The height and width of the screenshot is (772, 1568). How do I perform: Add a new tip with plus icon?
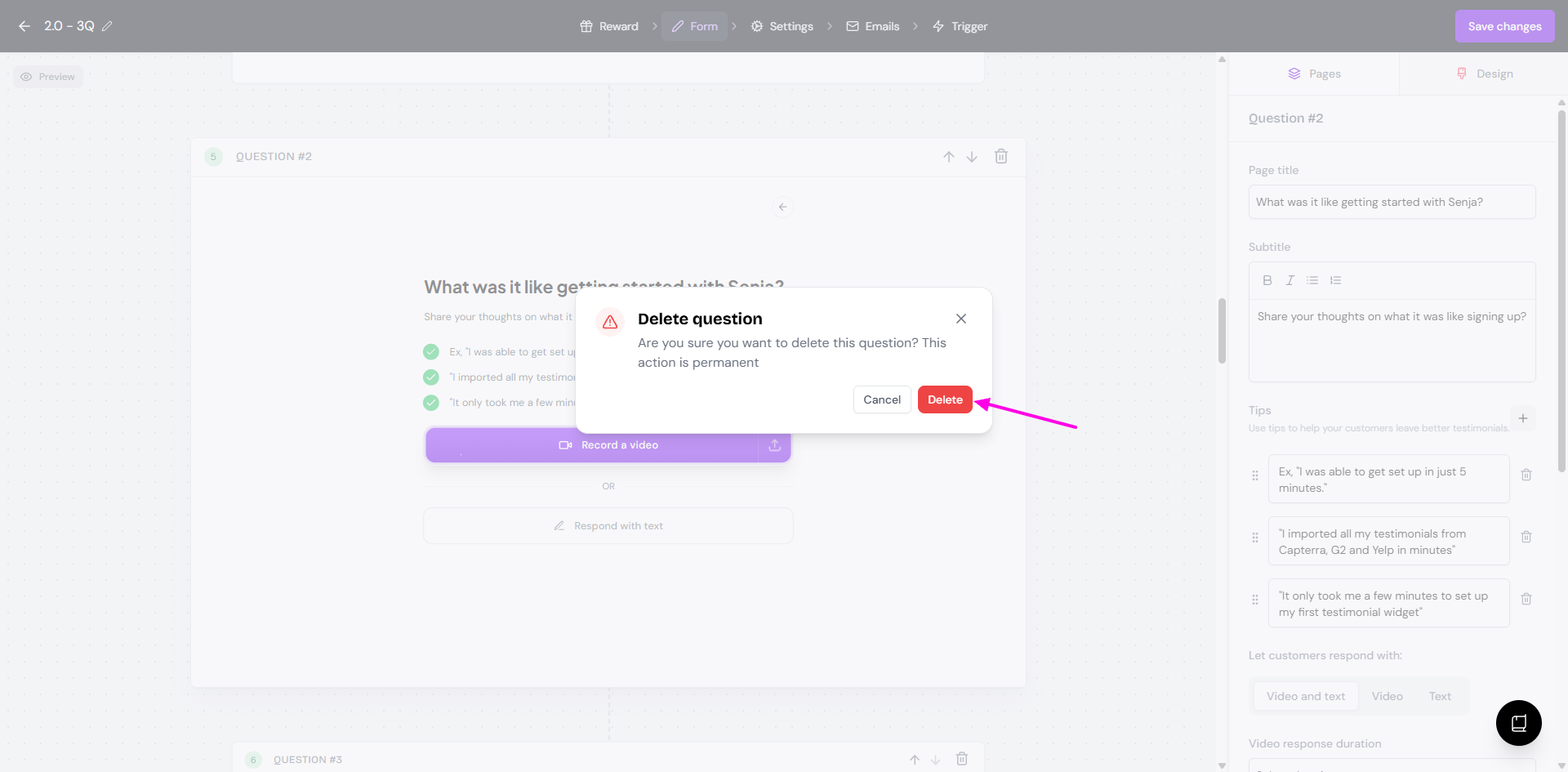pyautogui.click(x=1522, y=418)
